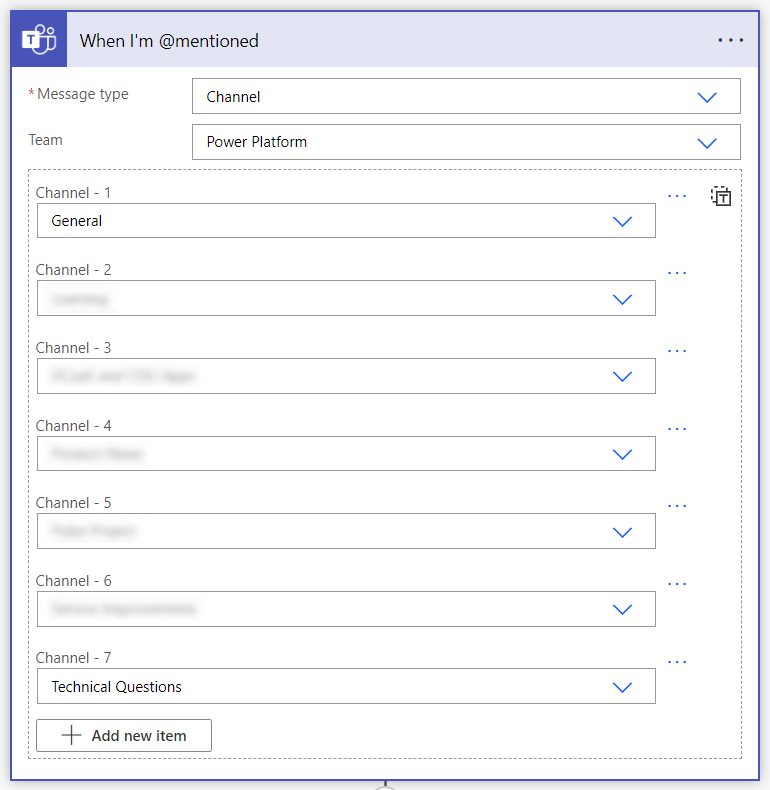
Task: Click the Technical Questions channel value
Action: coord(116,687)
